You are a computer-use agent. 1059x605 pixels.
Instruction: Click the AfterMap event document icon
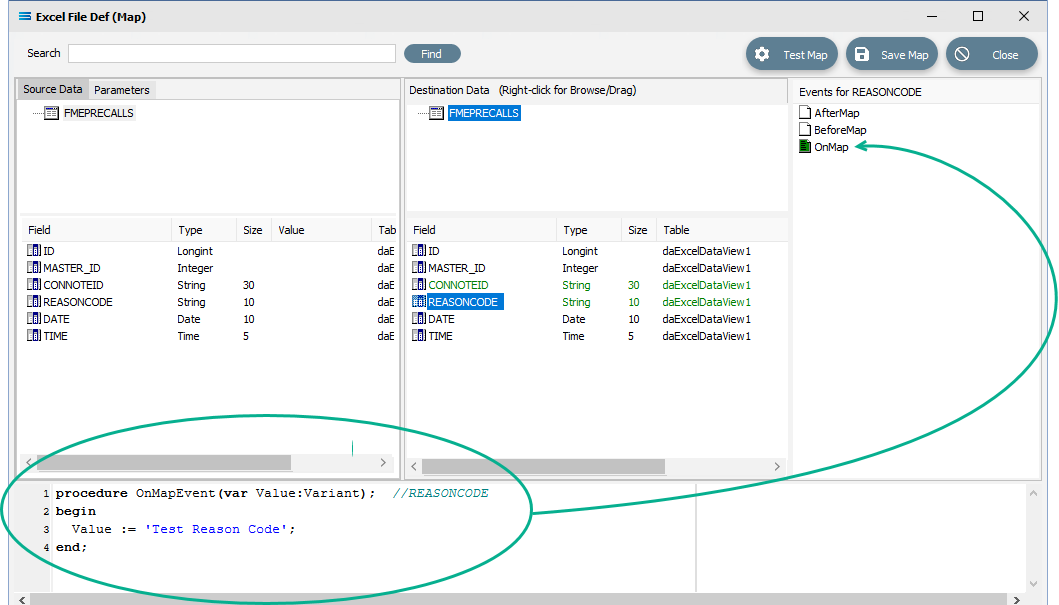(805, 112)
